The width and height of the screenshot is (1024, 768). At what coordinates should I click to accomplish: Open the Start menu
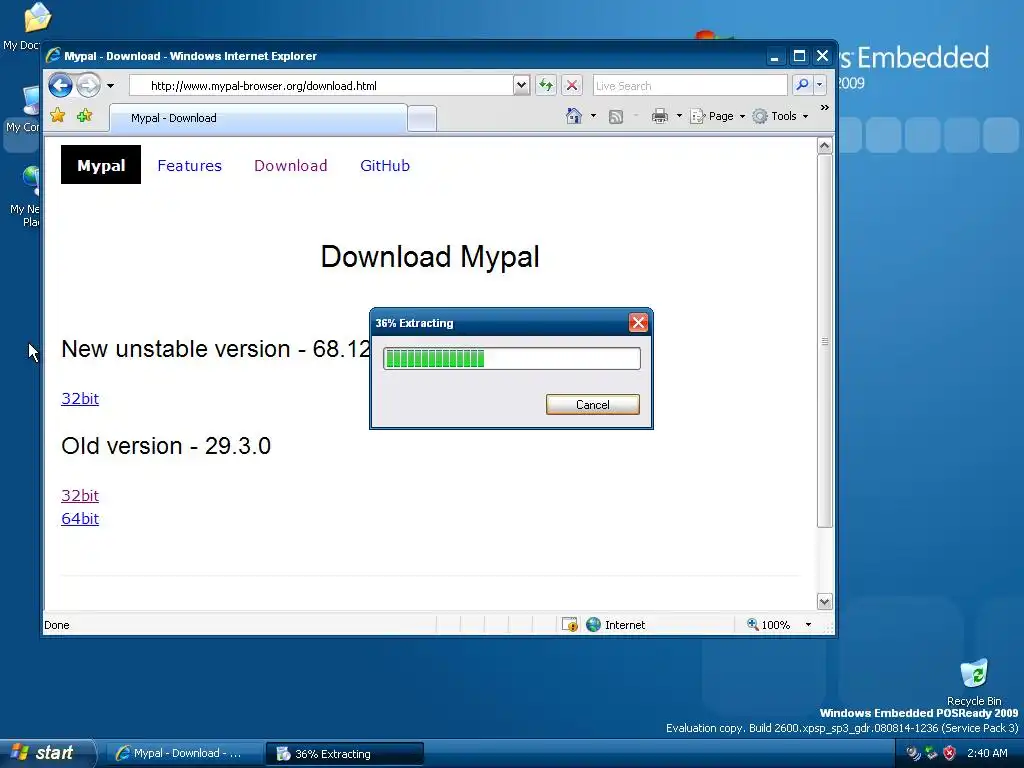(46, 753)
